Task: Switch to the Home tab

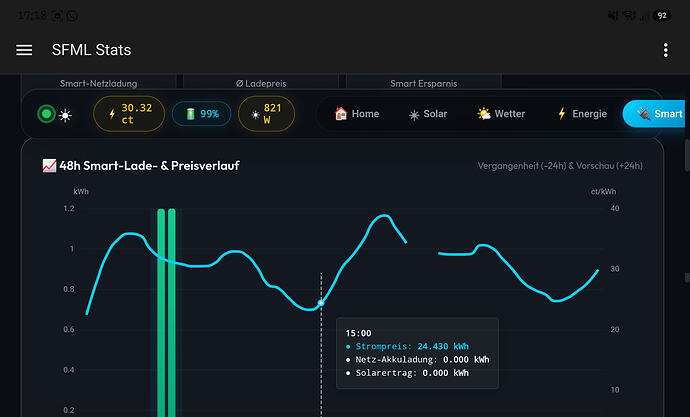Action: click(x=357, y=114)
